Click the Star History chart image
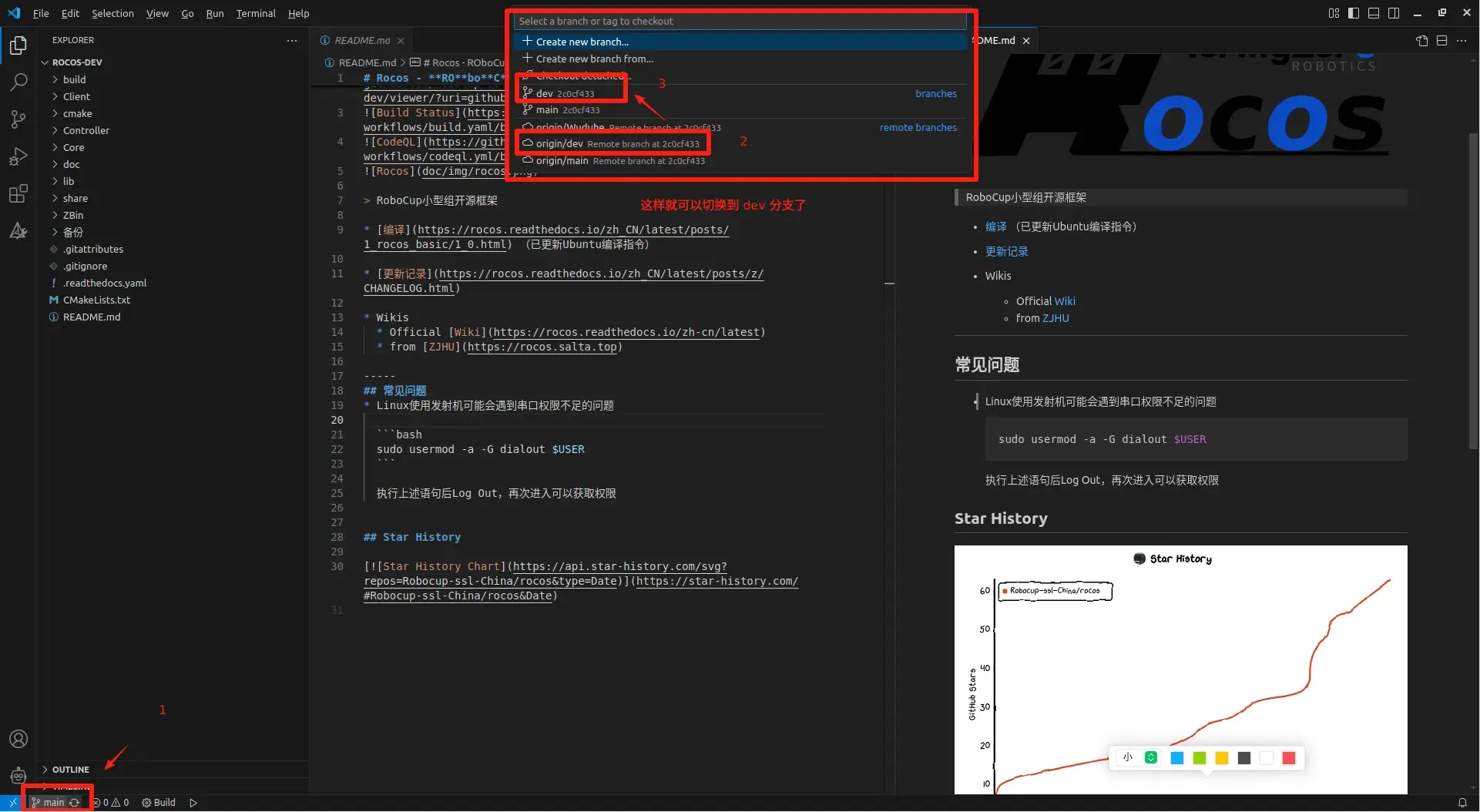 (1180, 669)
